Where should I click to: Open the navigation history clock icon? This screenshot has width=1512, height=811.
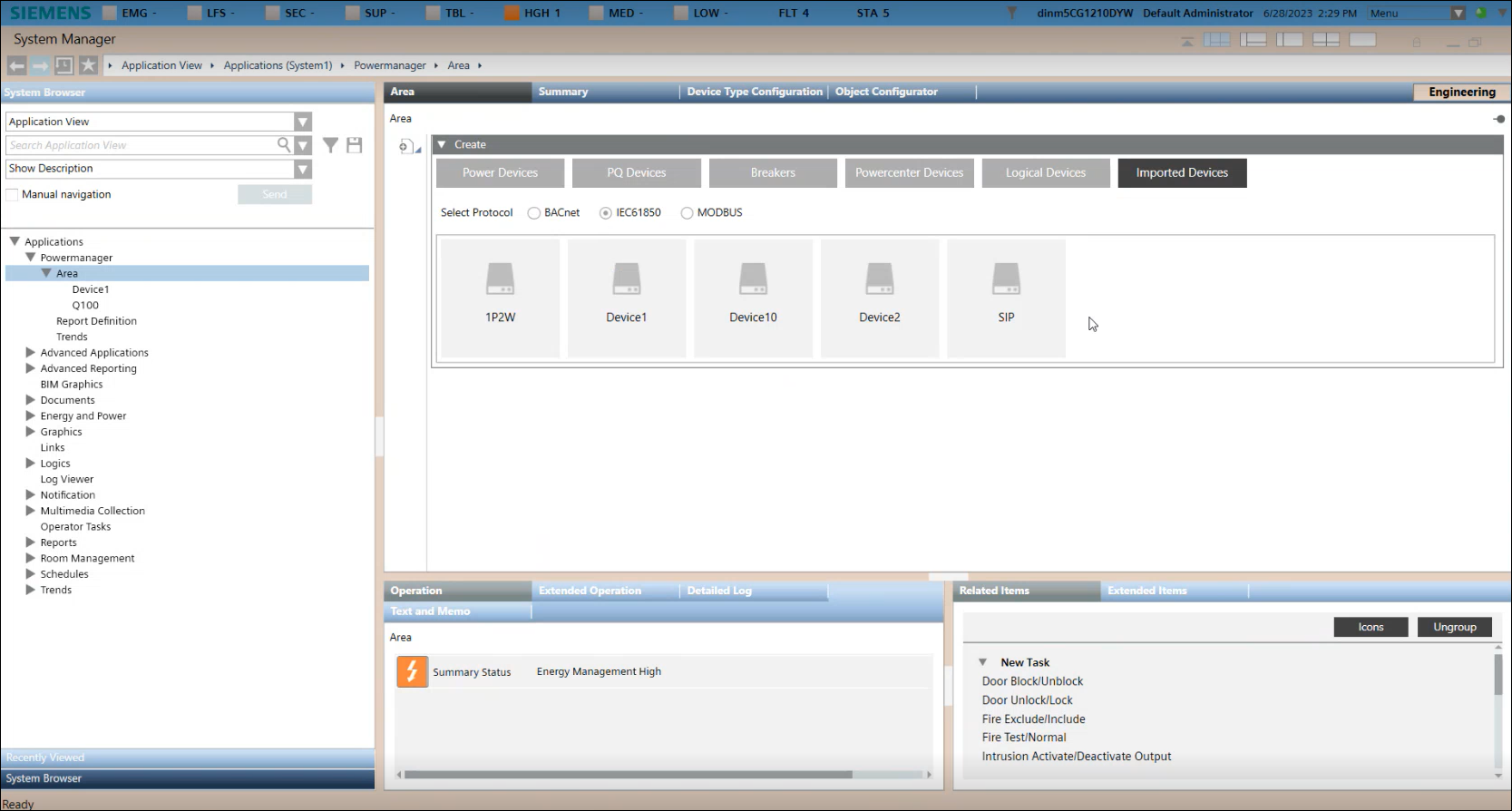[63, 65]
